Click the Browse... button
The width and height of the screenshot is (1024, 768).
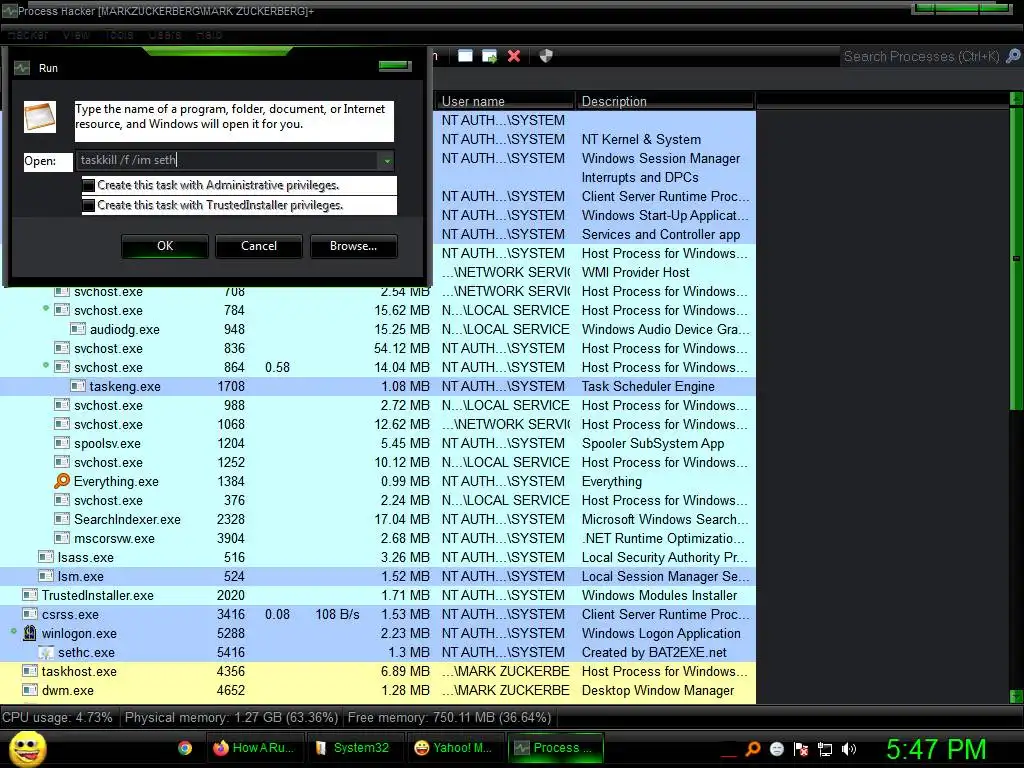point(353,246)
